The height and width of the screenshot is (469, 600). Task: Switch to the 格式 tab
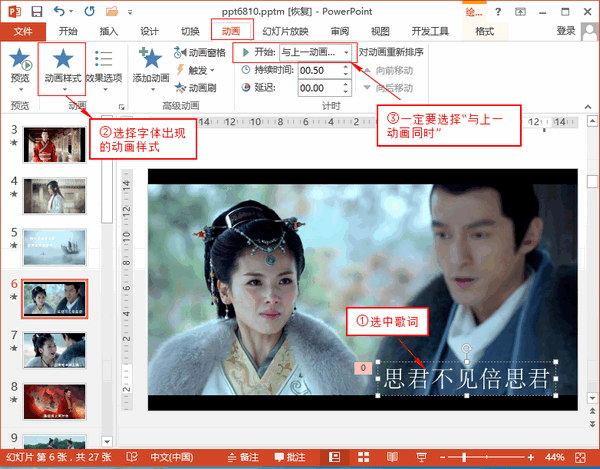coord(484,31)
